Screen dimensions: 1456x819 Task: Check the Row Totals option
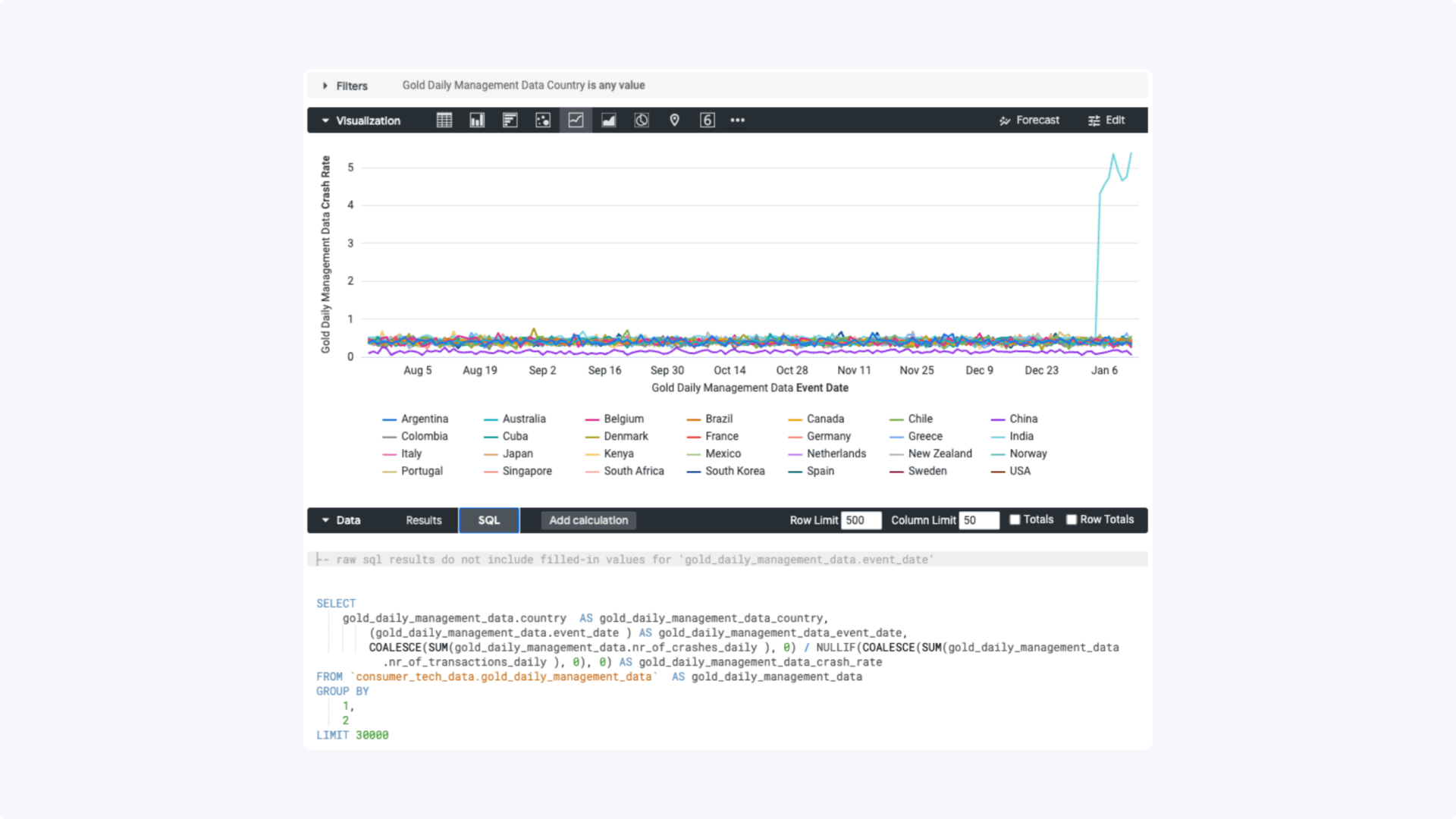1072,519
